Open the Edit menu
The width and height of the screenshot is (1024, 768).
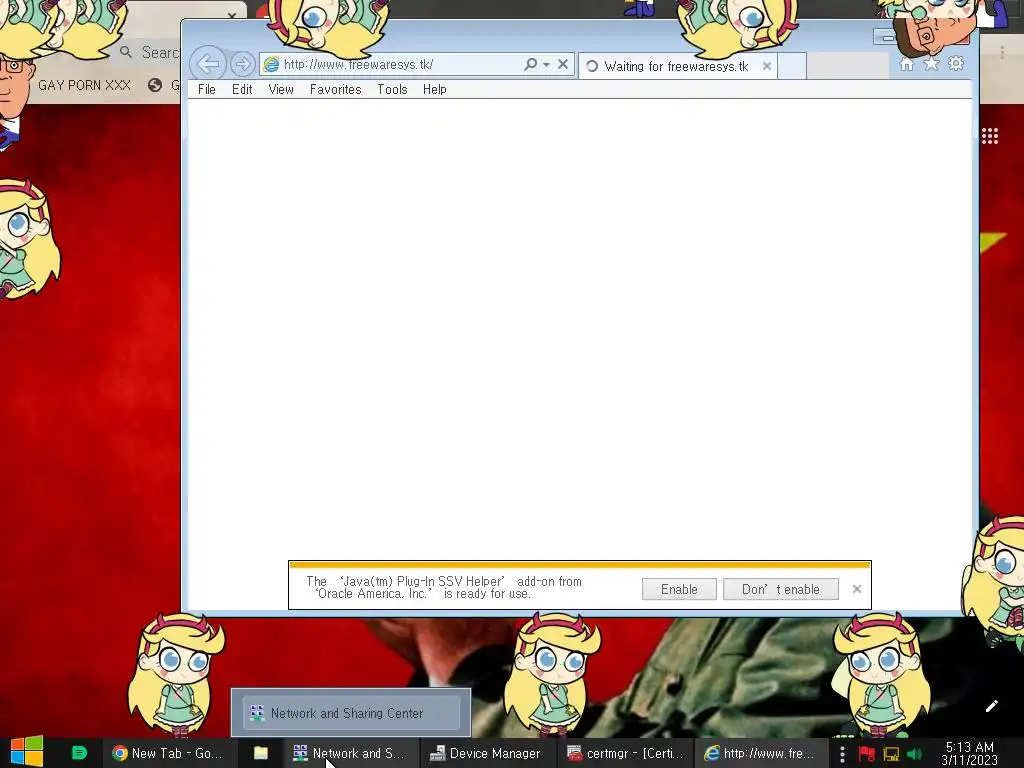pyautogui.click(x=242, y=89)
